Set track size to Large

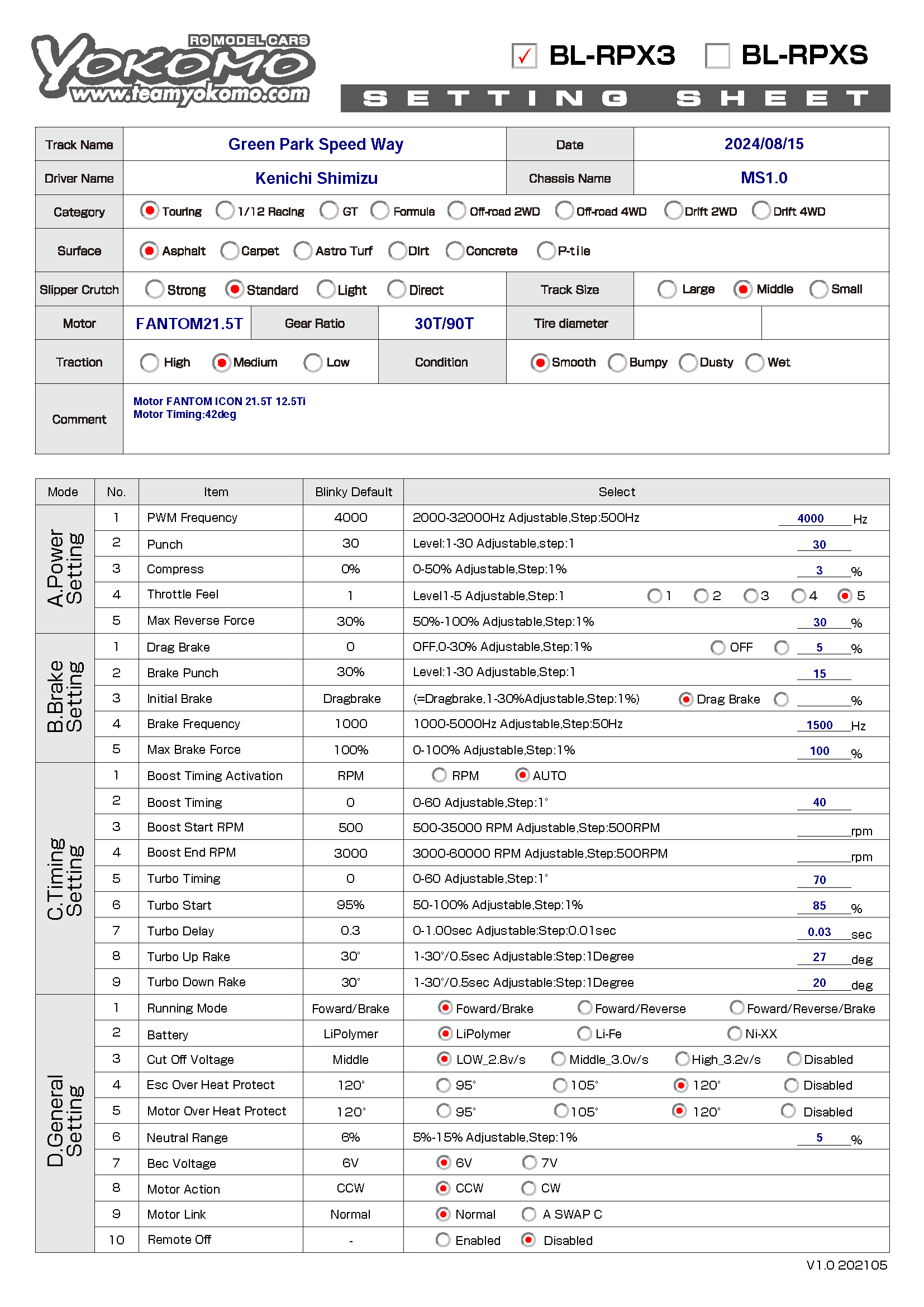tap(667, 289)
